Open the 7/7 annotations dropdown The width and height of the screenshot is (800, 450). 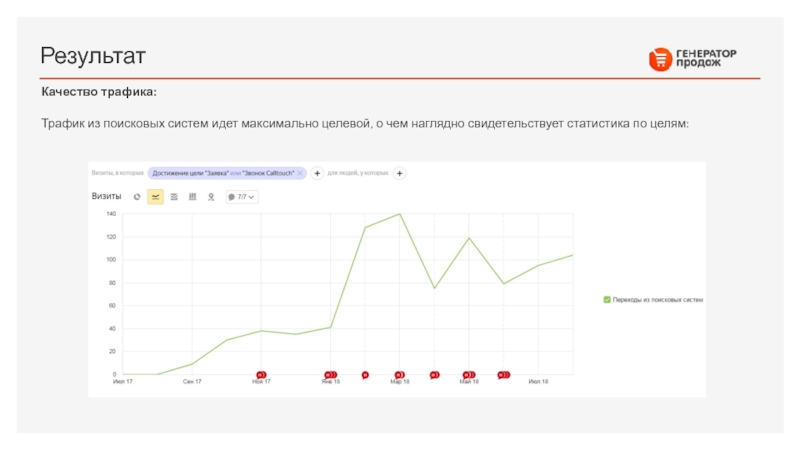[x=242, y=197]
